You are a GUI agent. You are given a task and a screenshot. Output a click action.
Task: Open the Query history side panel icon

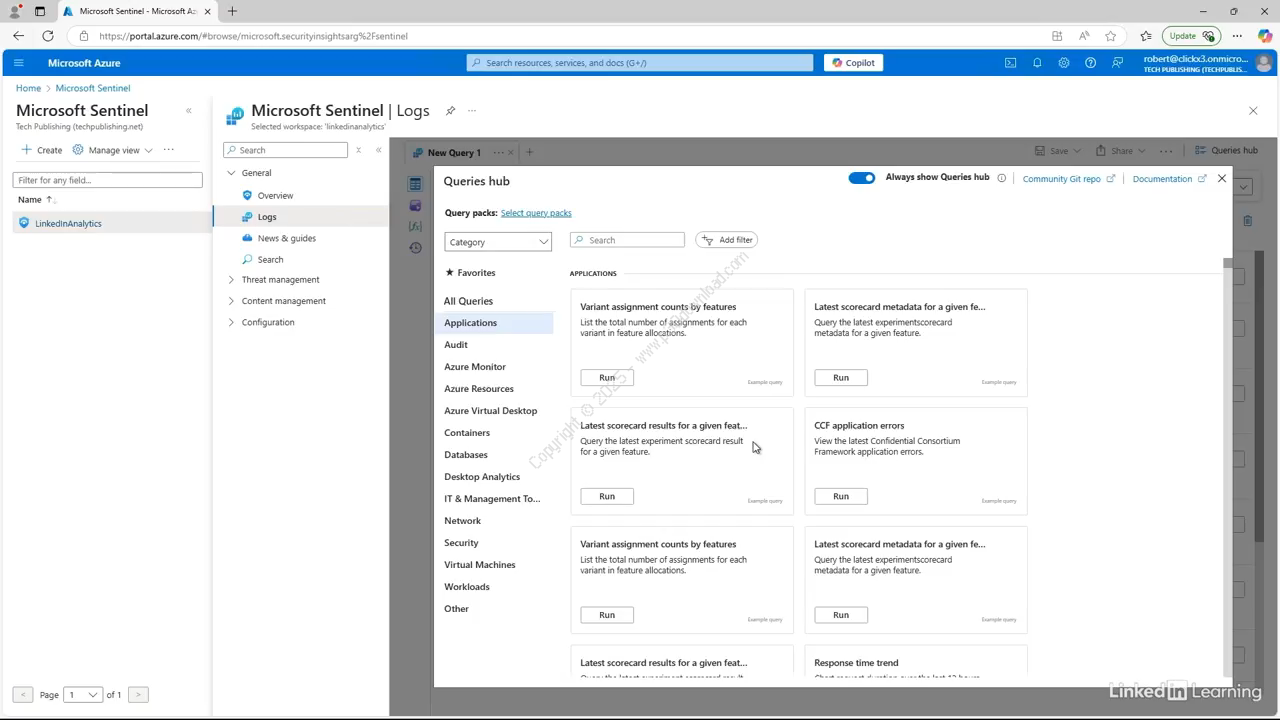[415, 248]
